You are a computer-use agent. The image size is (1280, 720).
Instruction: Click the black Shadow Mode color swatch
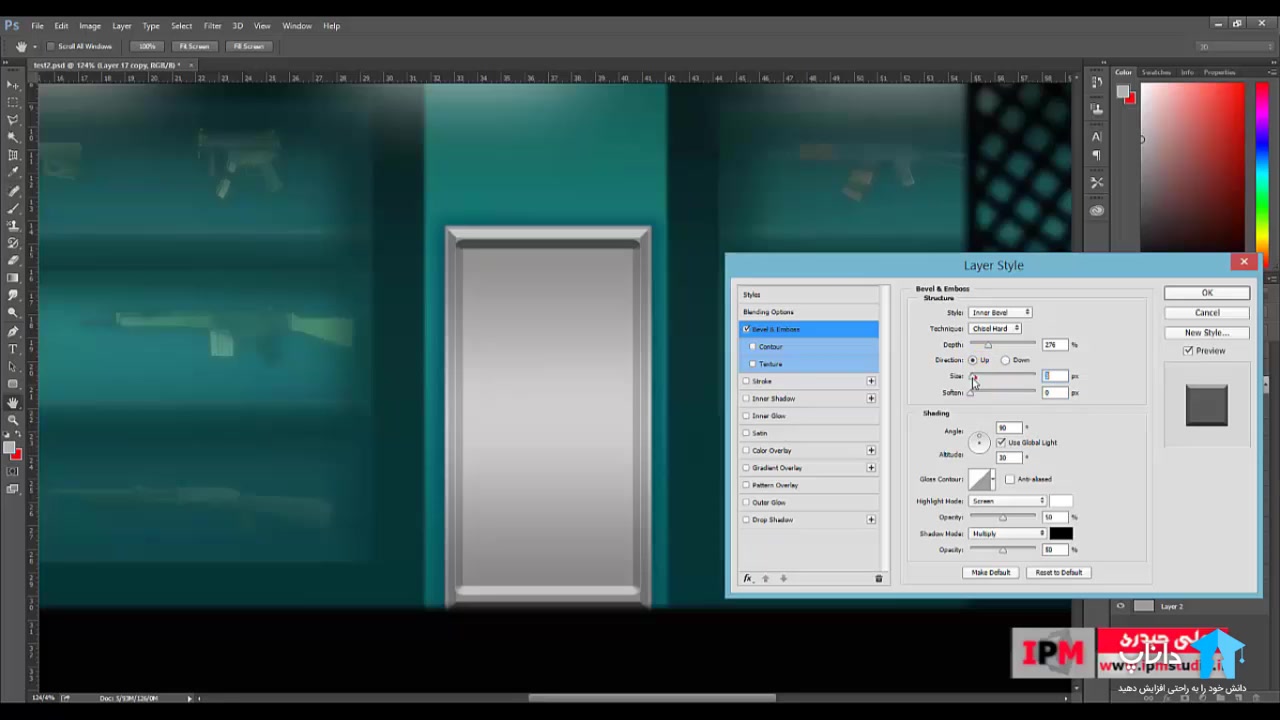1060,534
